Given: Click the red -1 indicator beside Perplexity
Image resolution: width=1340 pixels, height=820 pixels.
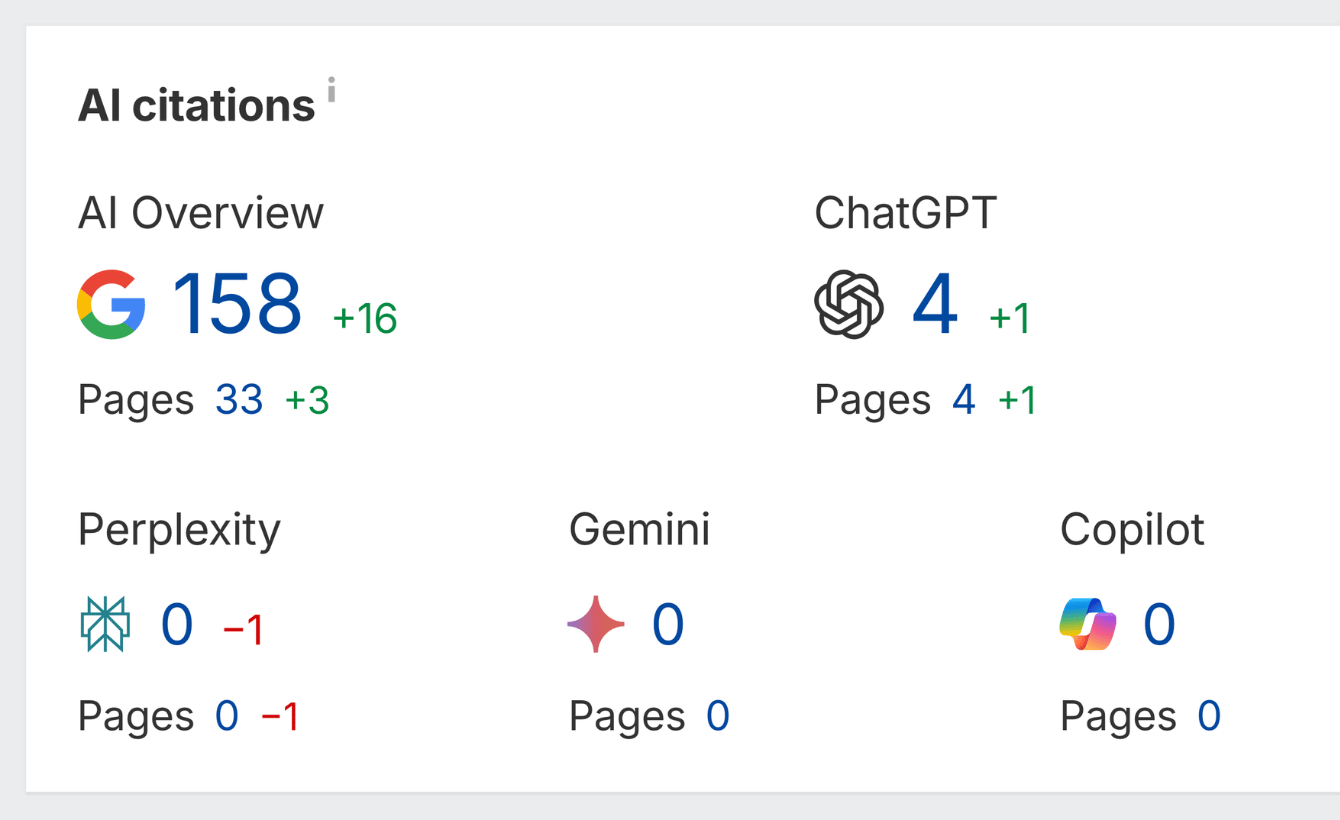Looking at the screenshot, I should [240, 628].
